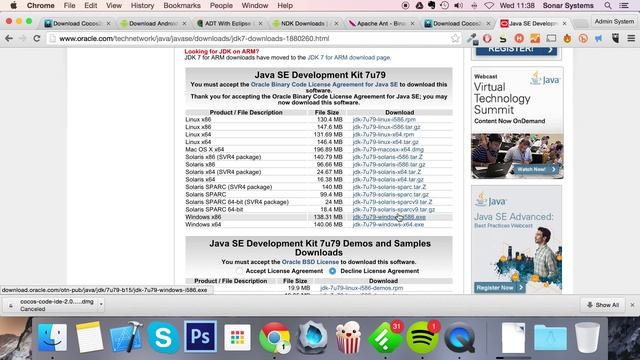Screen dimensions: 640x360
Task: Reload the Oracle download page
Action: coord(37,38)
